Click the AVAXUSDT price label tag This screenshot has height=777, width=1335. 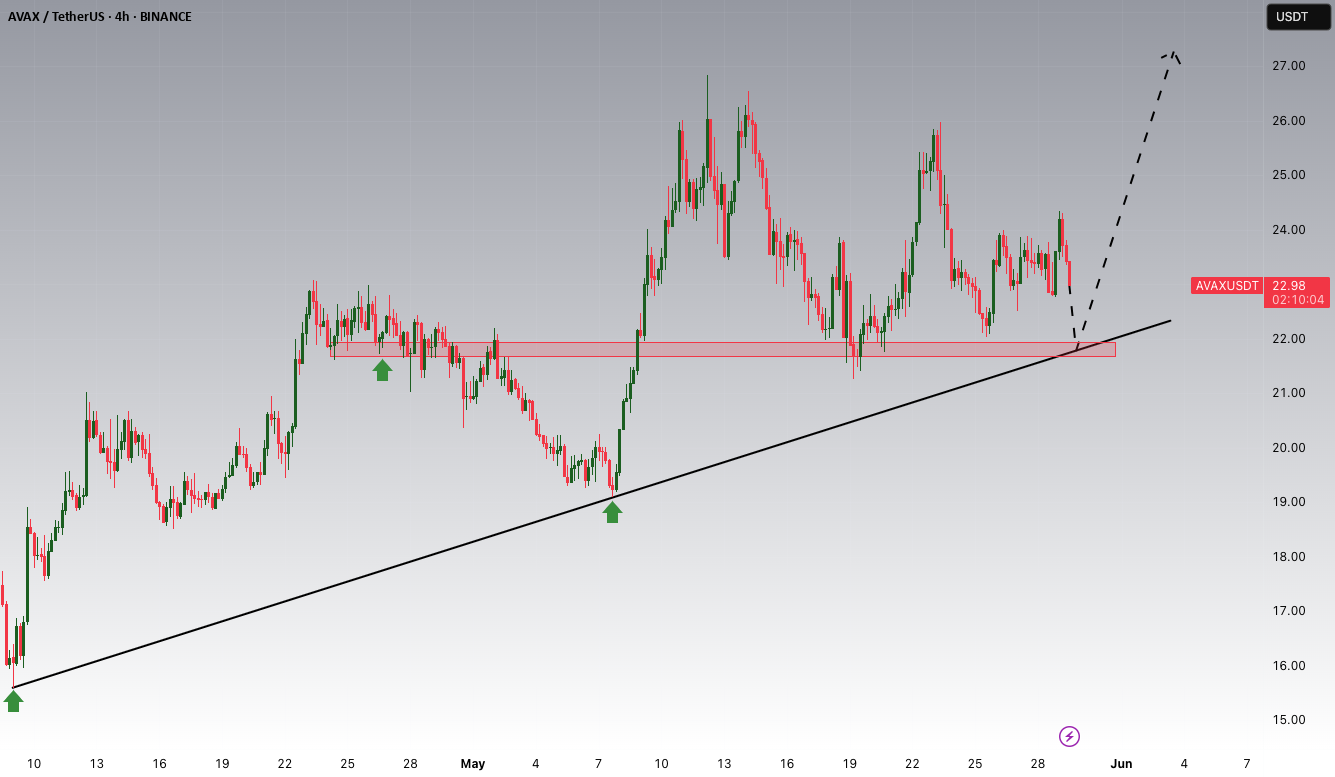click(1227, 286)
